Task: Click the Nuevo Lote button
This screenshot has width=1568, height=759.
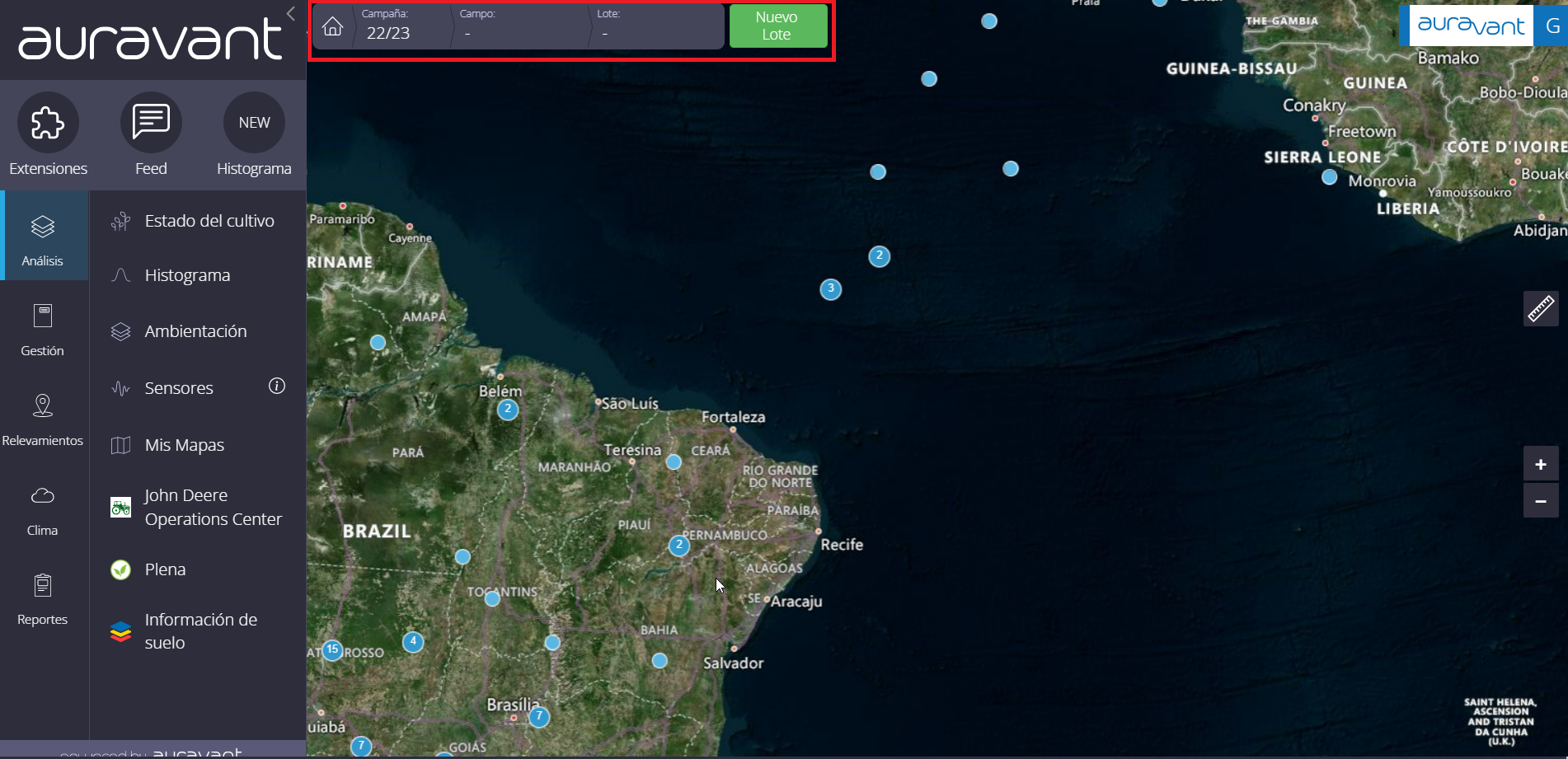Action: [x=778, y=26]
